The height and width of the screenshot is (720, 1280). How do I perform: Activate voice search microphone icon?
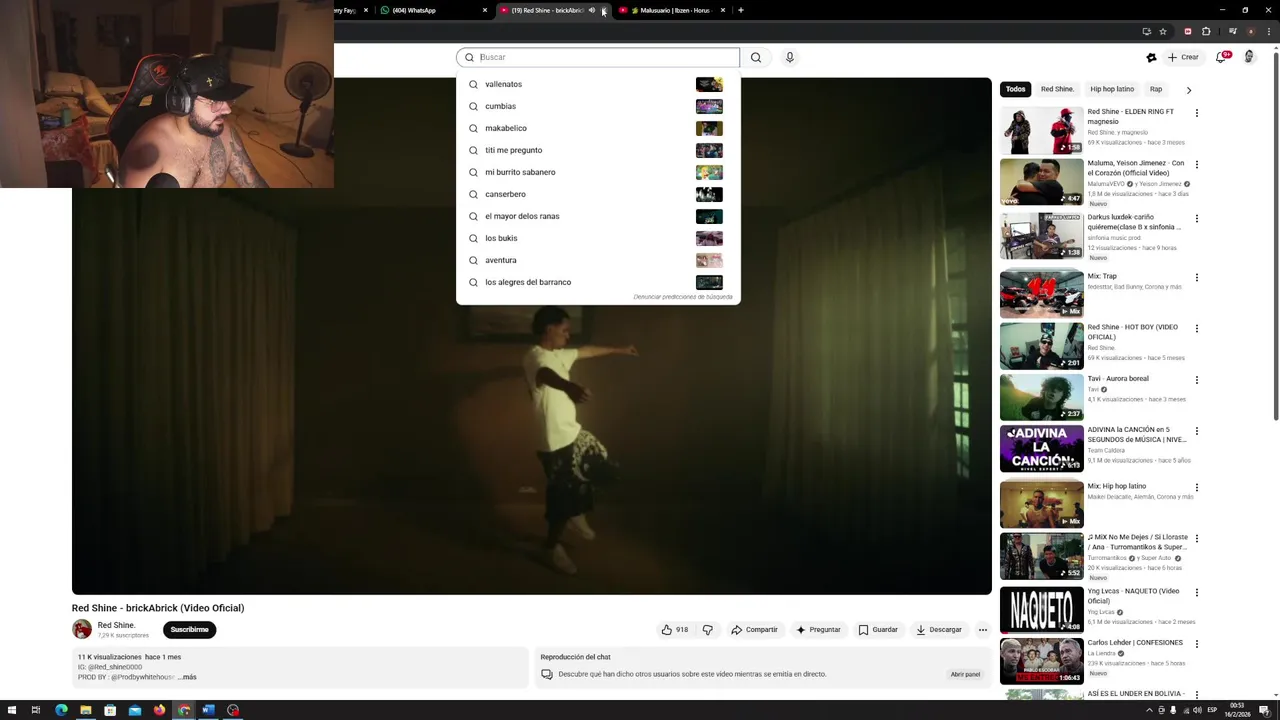tap(789, 57)
